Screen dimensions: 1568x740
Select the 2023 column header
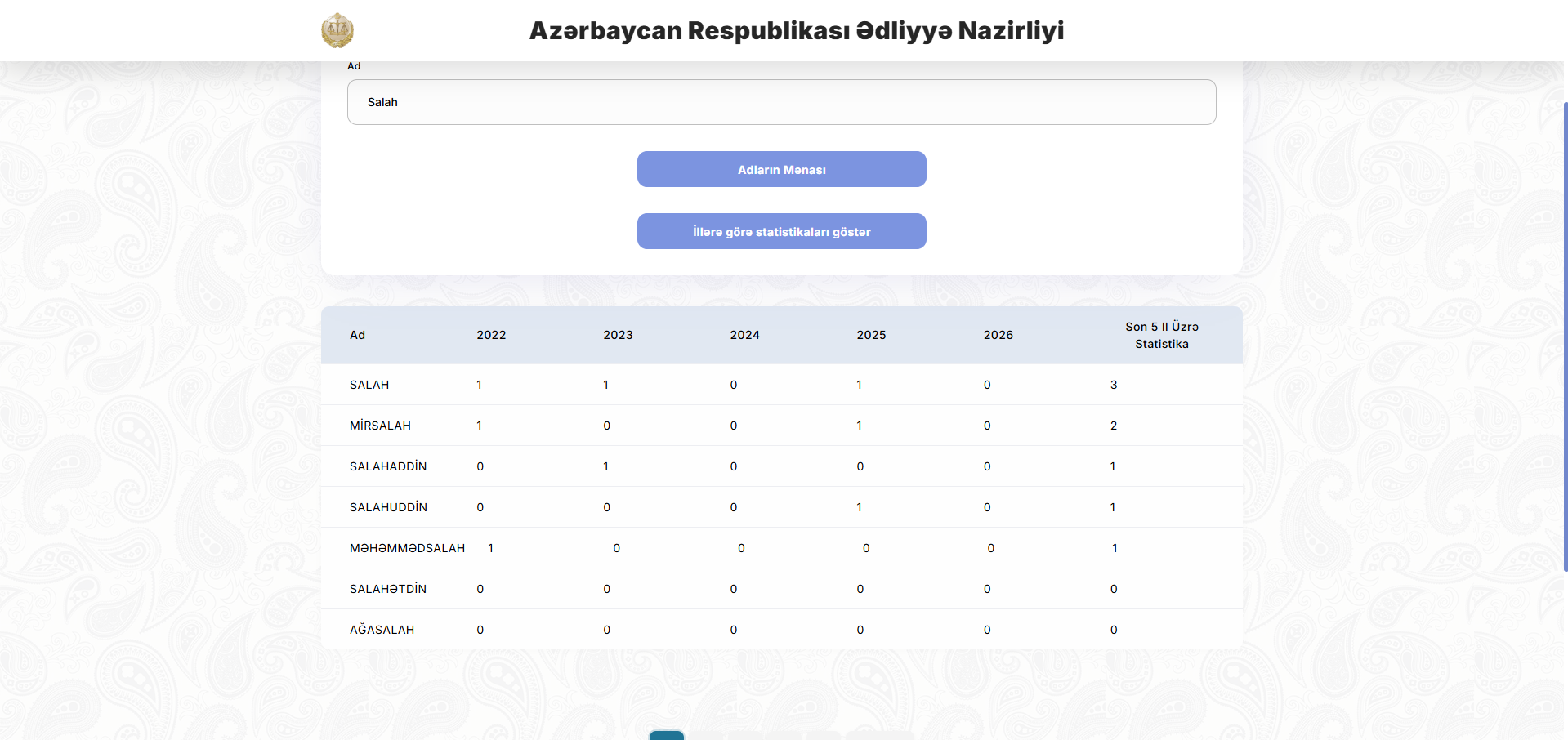click(x=618, y=335)
